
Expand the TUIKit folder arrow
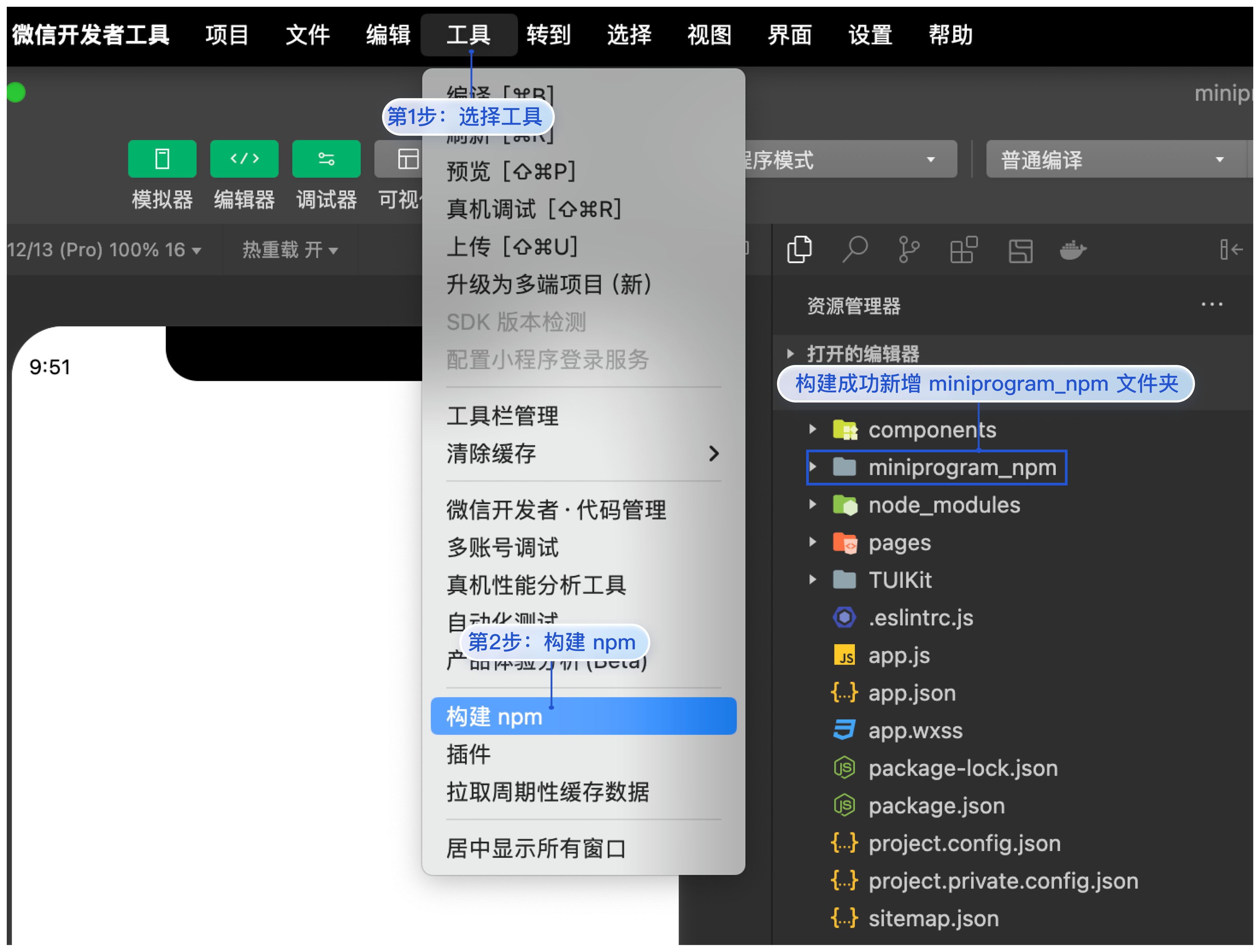pos(813,580)
